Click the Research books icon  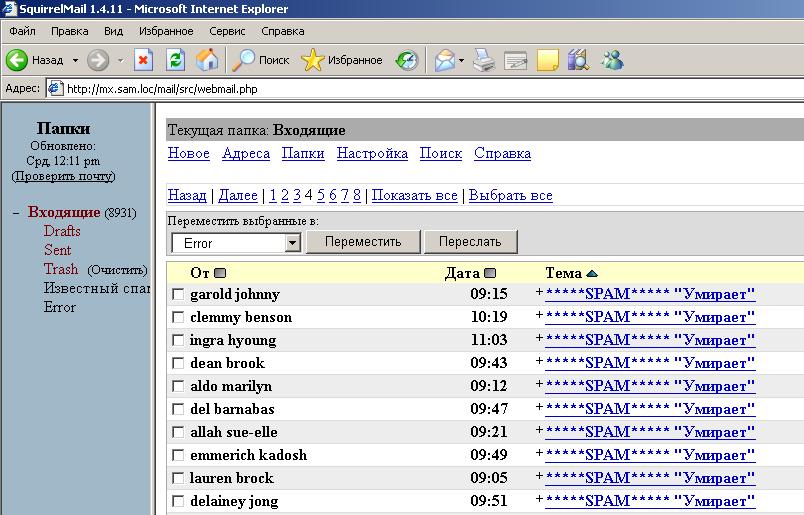coord(578,61)
